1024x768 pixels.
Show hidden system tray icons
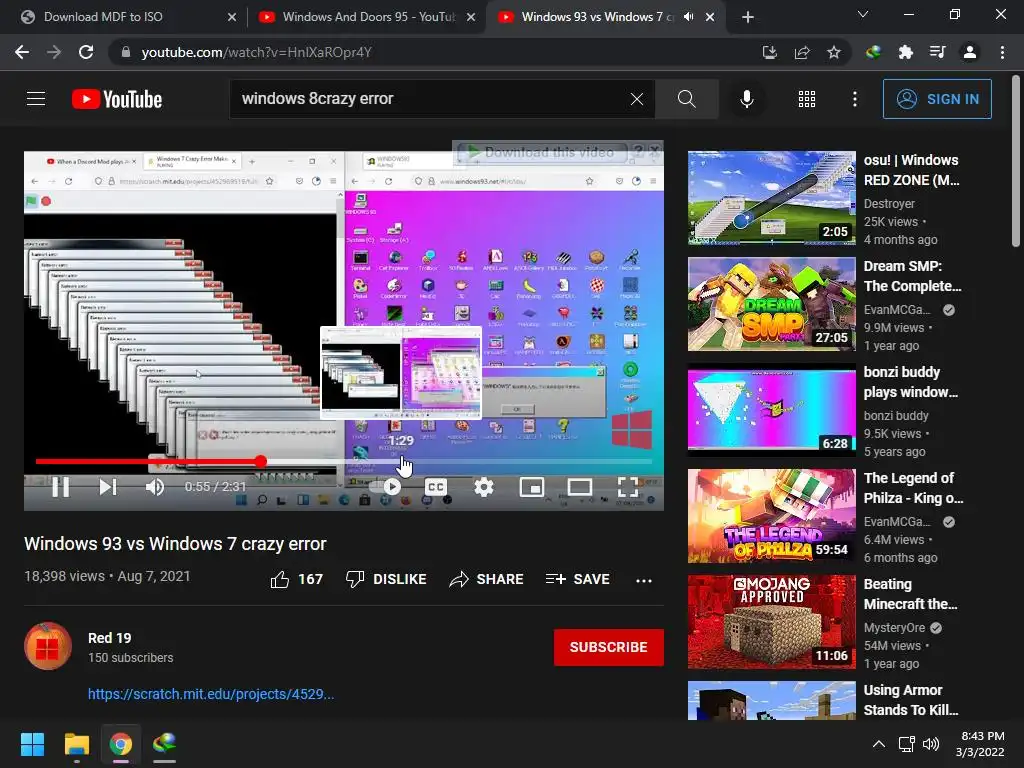point(879,744)
